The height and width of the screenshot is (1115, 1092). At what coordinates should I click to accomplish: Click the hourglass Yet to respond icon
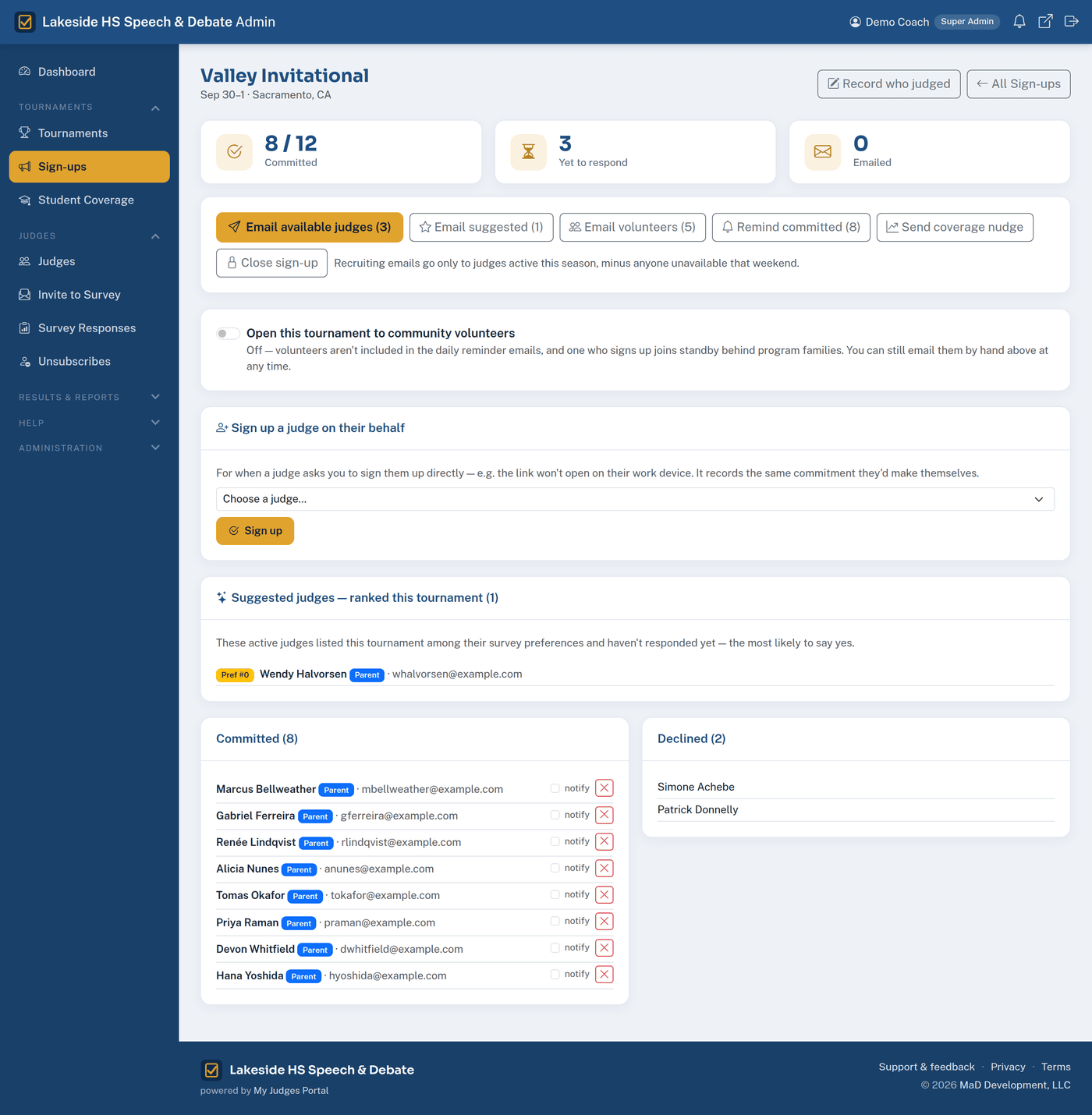[528, 152]
